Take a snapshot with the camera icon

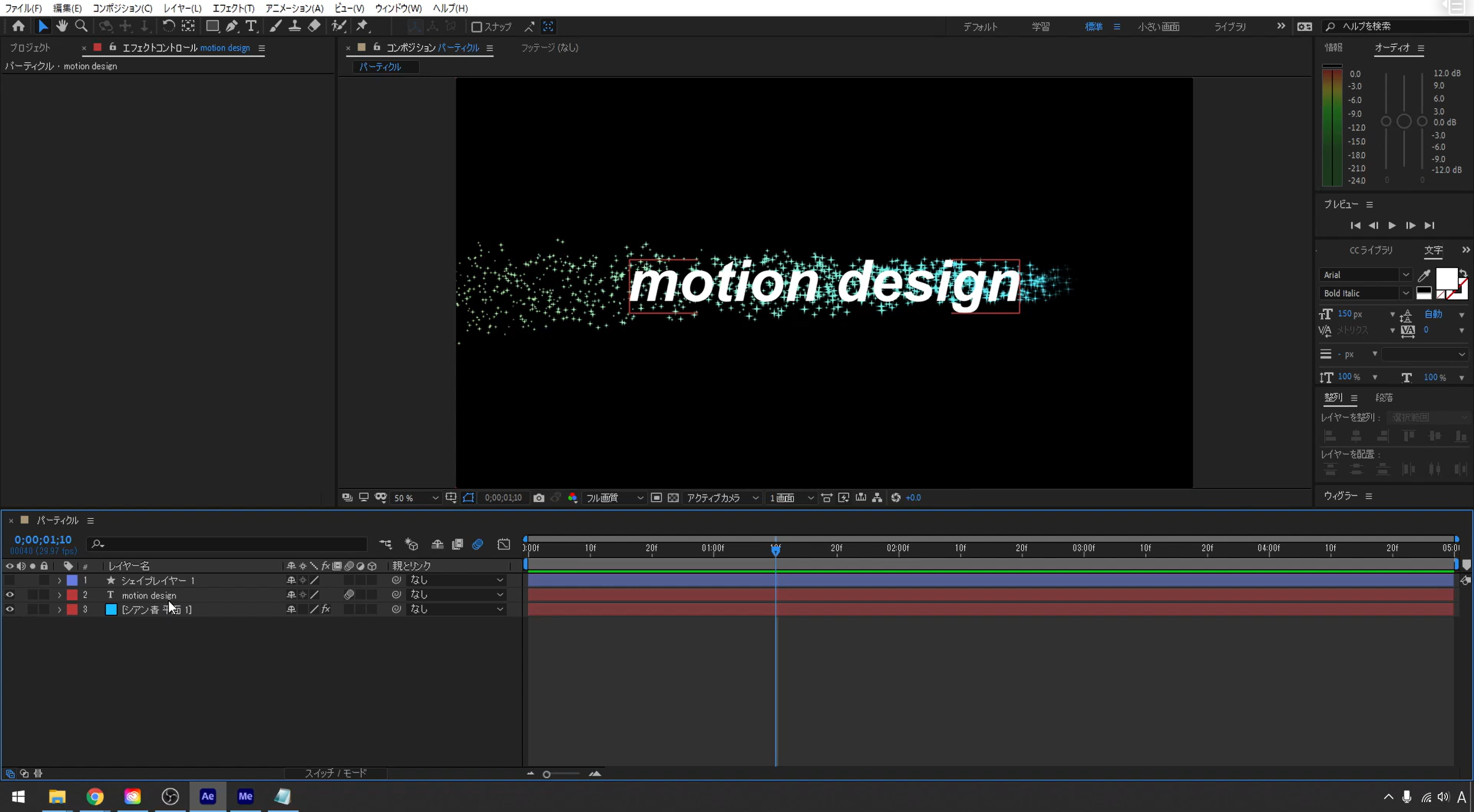coord(538,498)
